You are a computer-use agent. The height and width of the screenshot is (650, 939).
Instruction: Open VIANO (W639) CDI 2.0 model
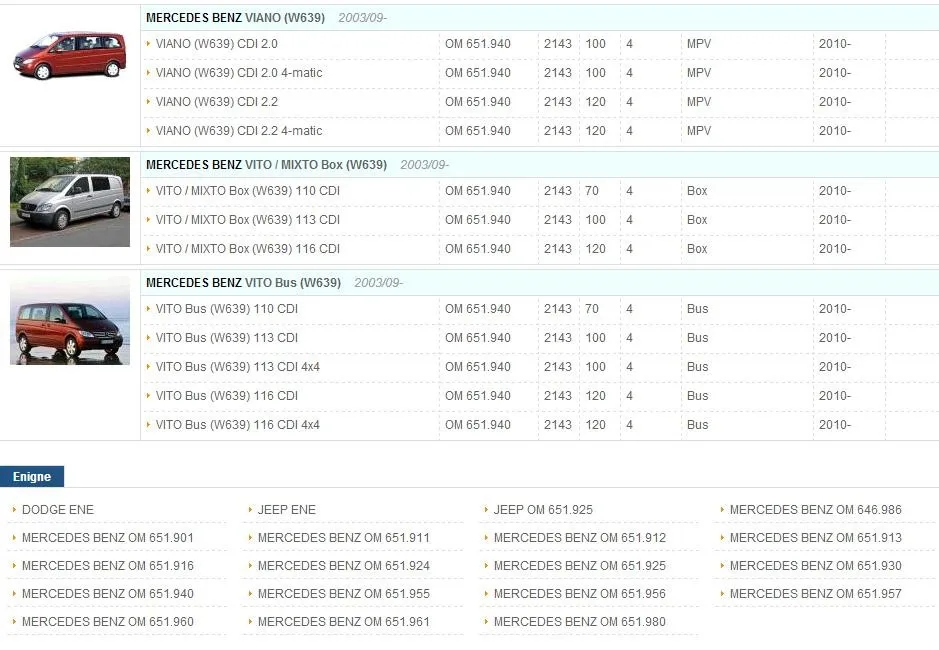click(217, 44)
